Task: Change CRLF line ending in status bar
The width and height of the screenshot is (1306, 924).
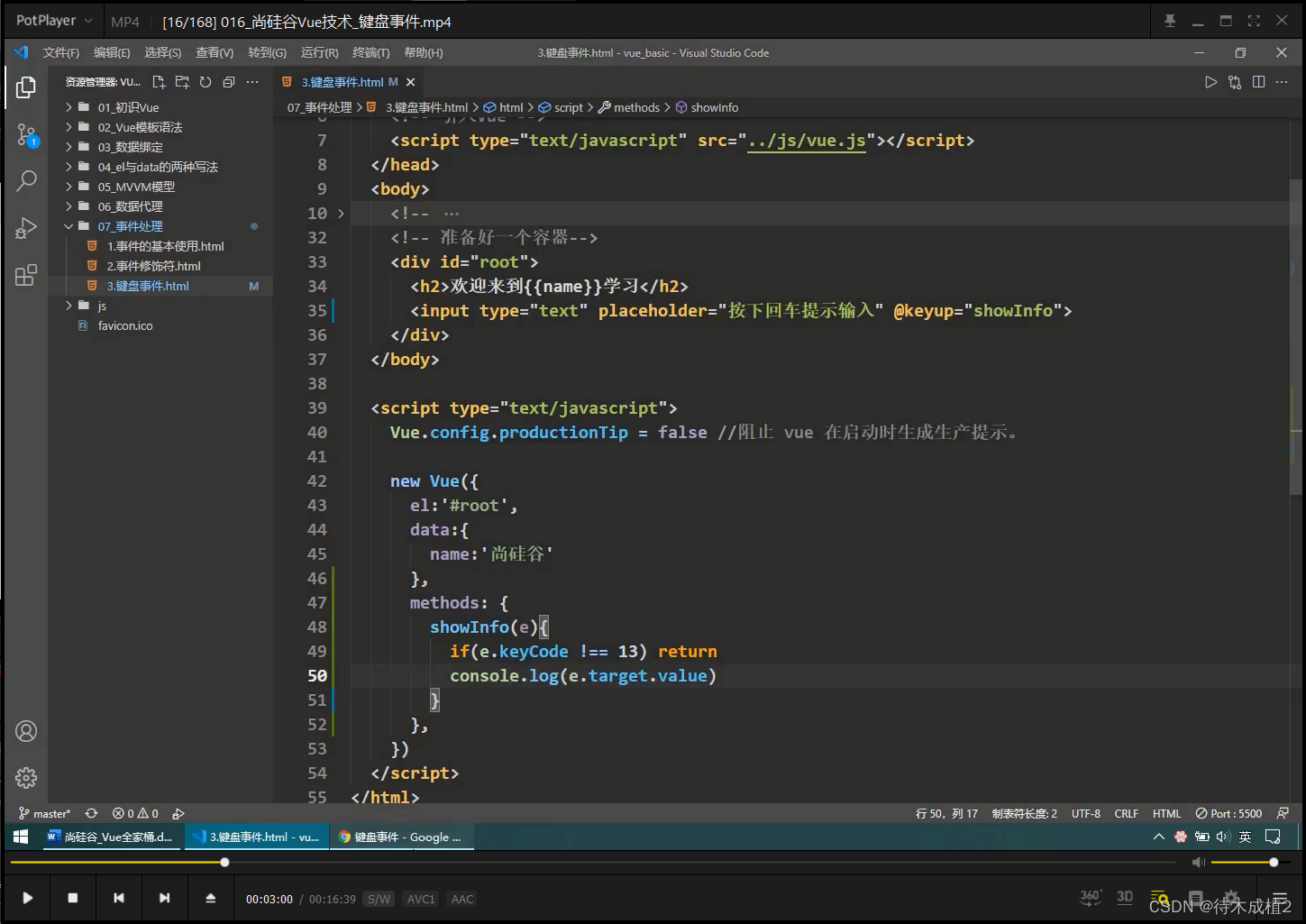Action: coord(1126,813)
